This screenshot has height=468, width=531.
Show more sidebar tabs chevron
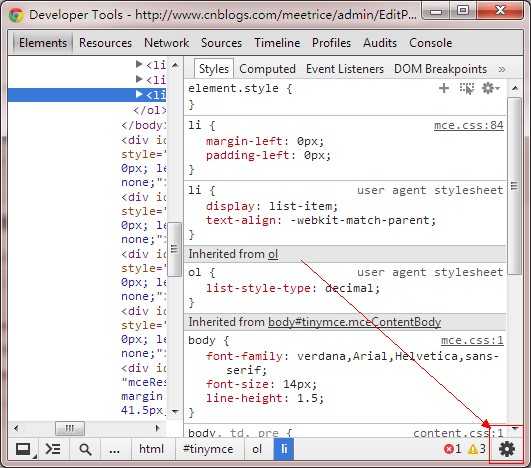pos(502,69)
